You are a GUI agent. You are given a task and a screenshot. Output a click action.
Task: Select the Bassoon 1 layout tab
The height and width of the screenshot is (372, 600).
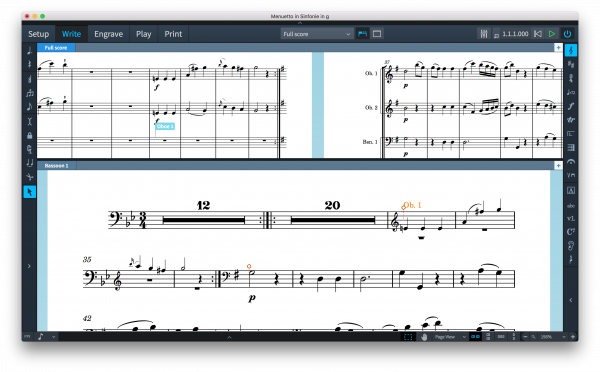pos(56,166)
